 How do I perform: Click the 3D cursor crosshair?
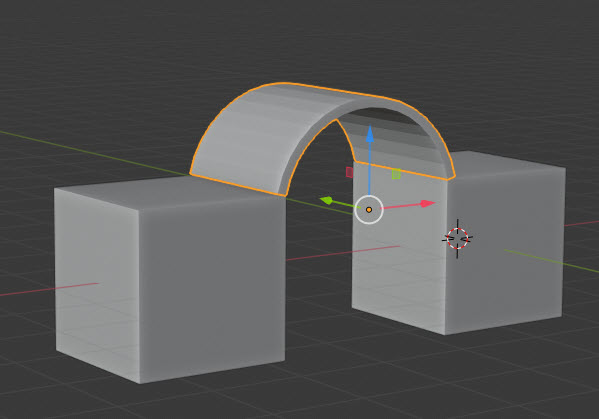pyautogui.click(x=457, y=238)
